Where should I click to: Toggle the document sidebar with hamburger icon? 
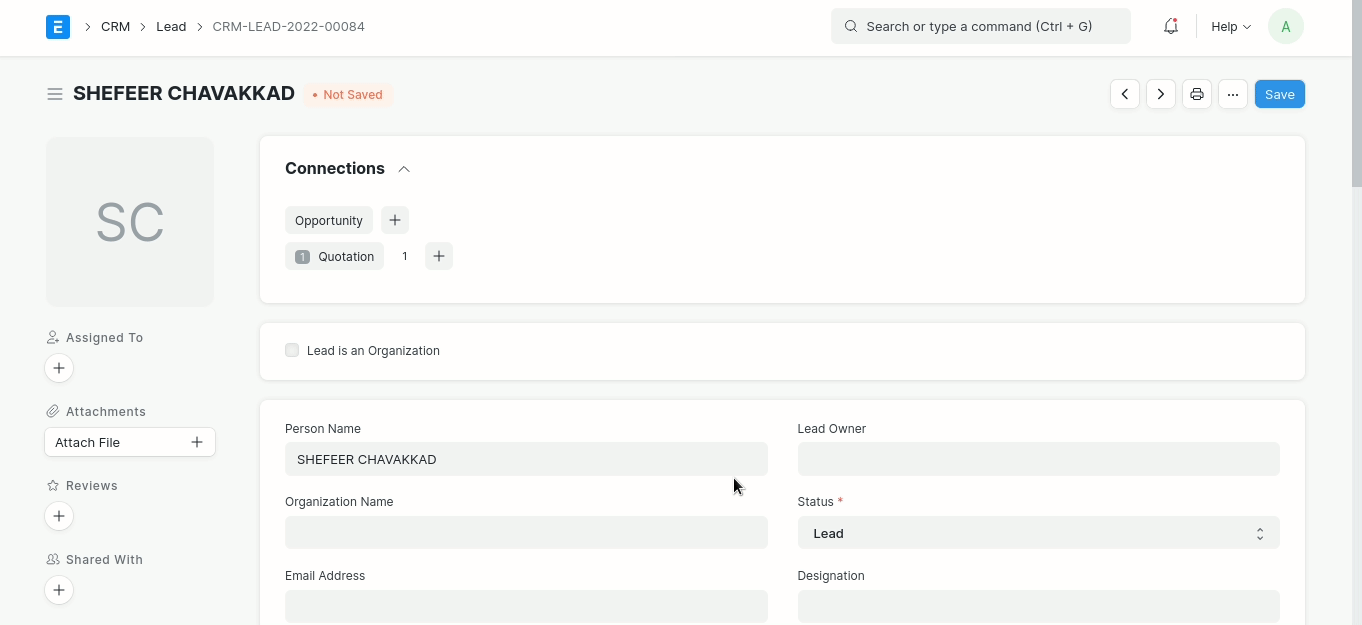pos(55,93)
